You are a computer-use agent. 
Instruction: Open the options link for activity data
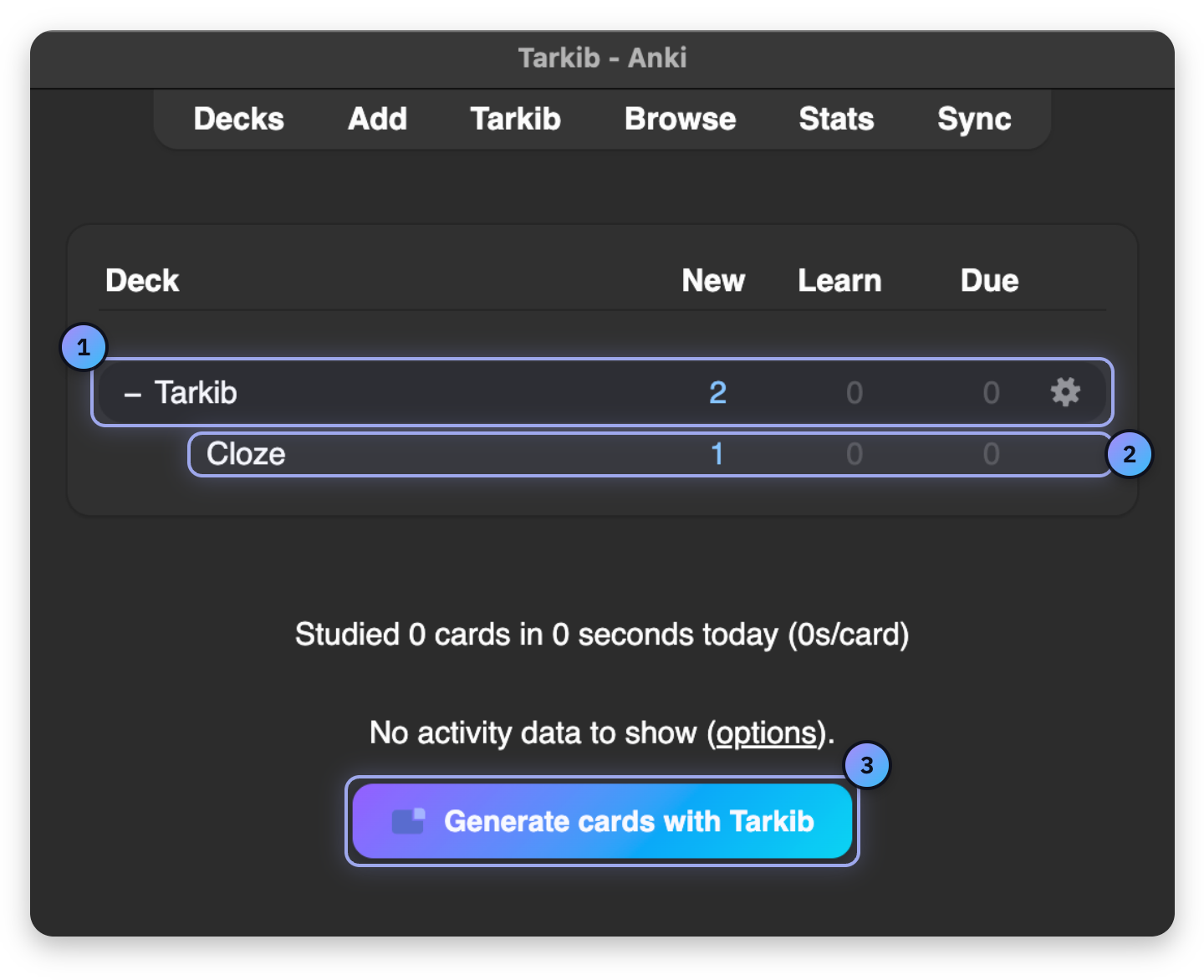766,733
